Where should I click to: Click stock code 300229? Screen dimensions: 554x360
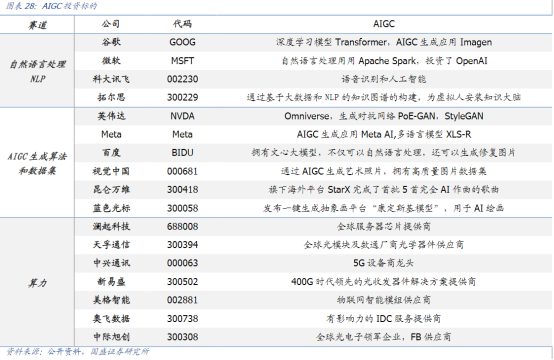[182, 98]
